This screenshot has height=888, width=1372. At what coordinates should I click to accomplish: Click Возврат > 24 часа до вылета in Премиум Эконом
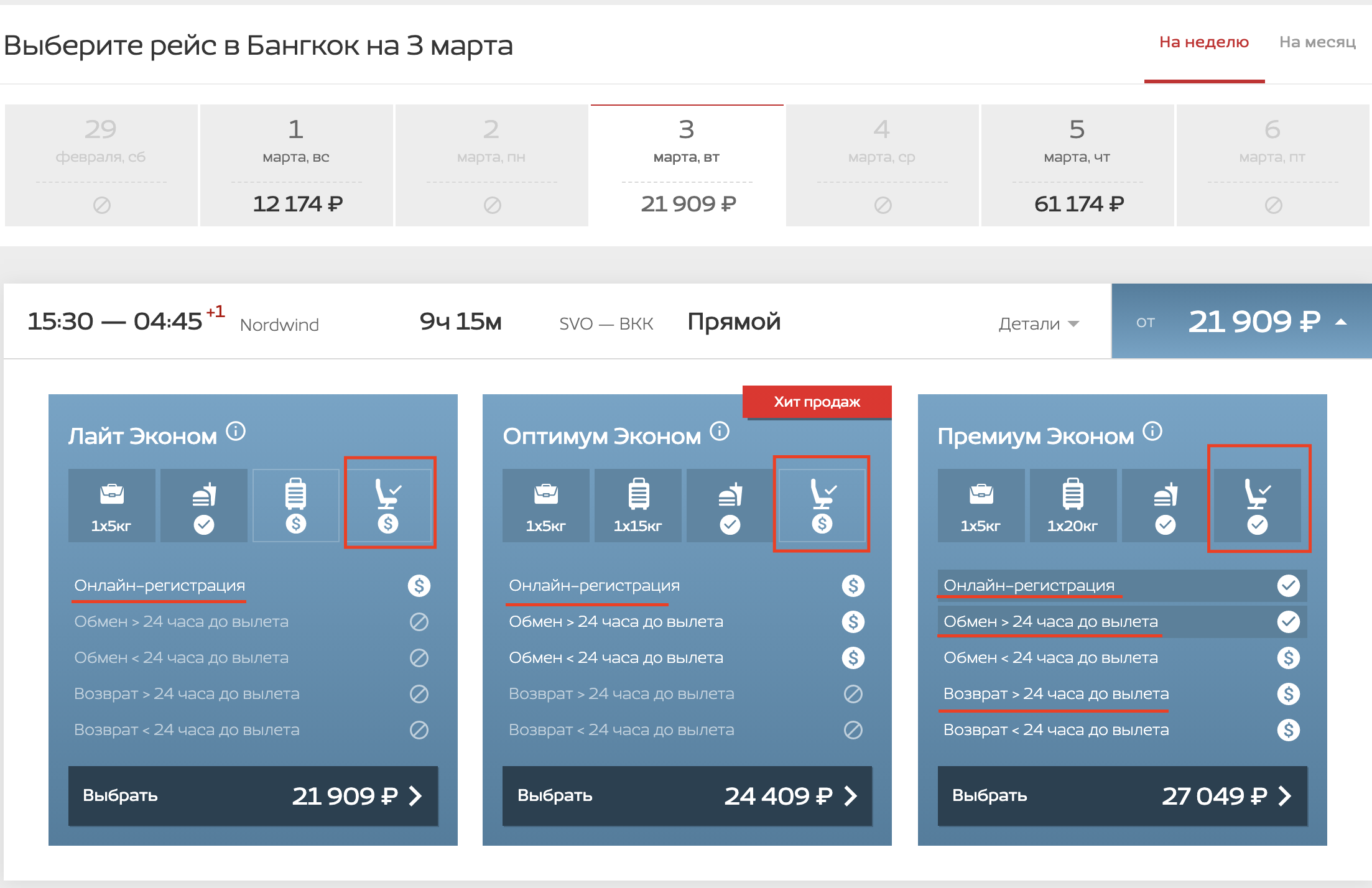pyautogui.click(x=1056, y=694)
